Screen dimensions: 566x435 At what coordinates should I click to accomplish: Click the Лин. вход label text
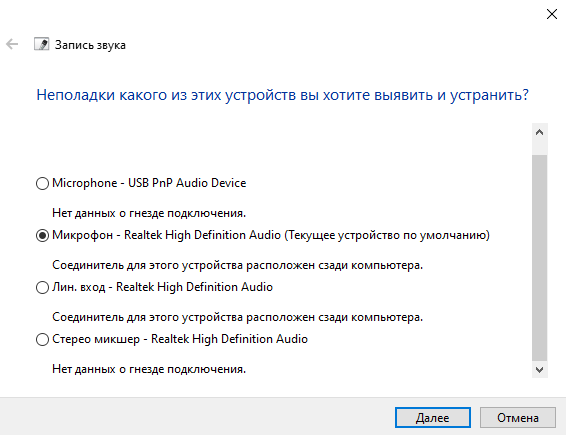pos(162,287)
